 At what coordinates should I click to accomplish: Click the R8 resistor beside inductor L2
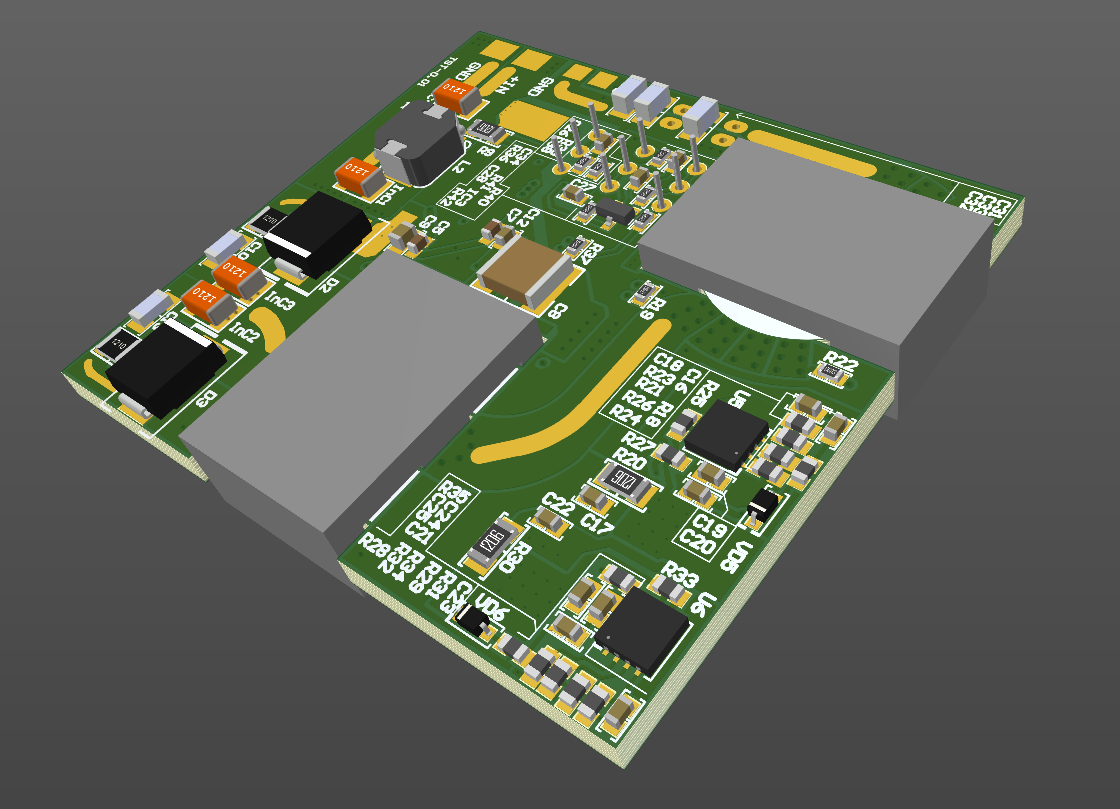coord(488,131)
